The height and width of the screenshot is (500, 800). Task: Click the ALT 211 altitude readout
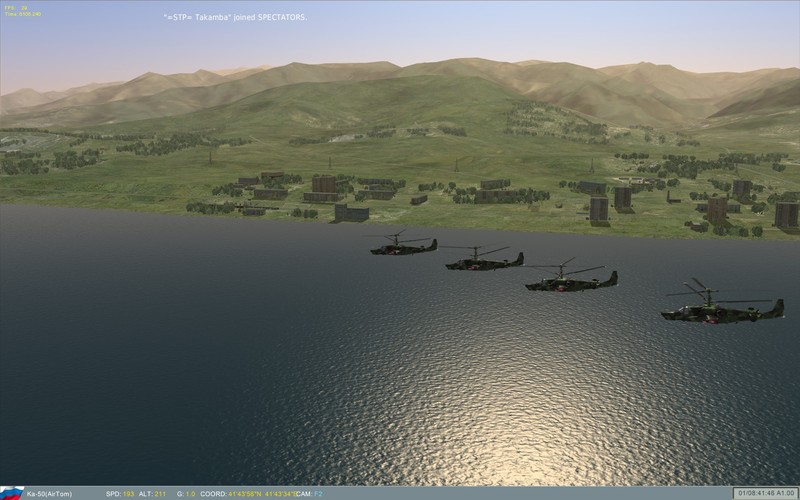(x=152, y=494)
